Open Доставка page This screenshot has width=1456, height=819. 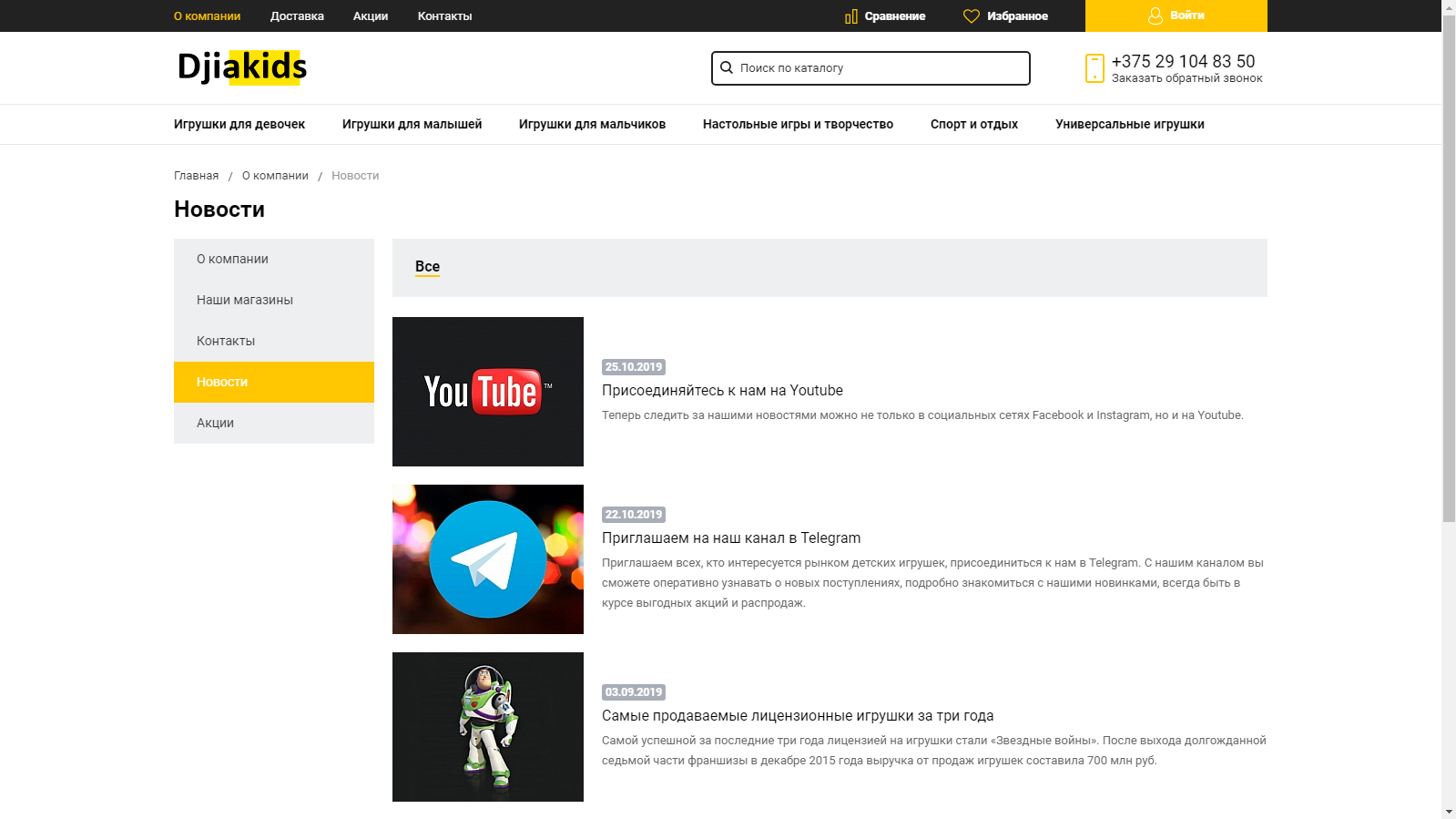click(297, 16)
